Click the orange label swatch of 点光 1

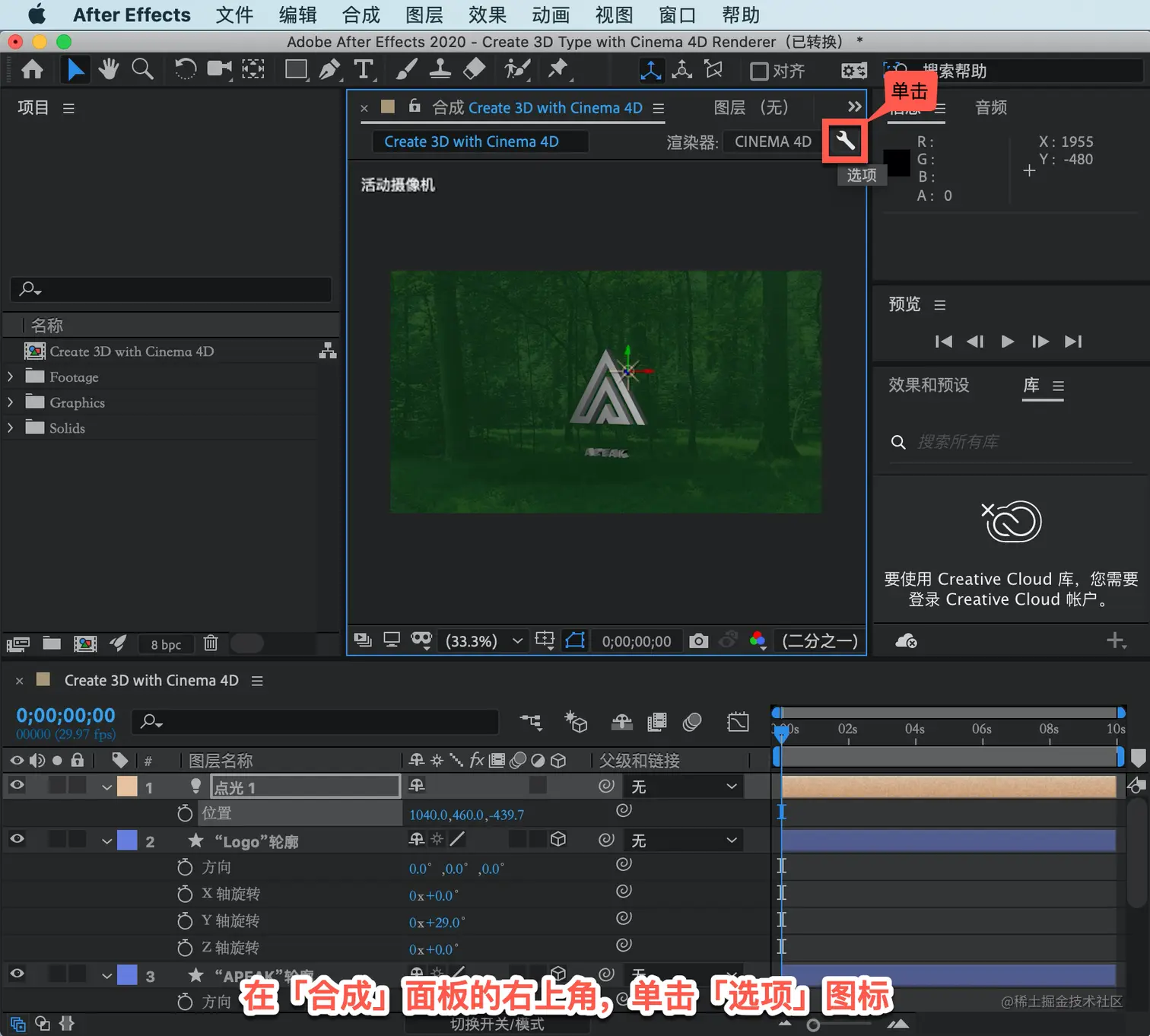pyautogui.click(x=127, y=787)
